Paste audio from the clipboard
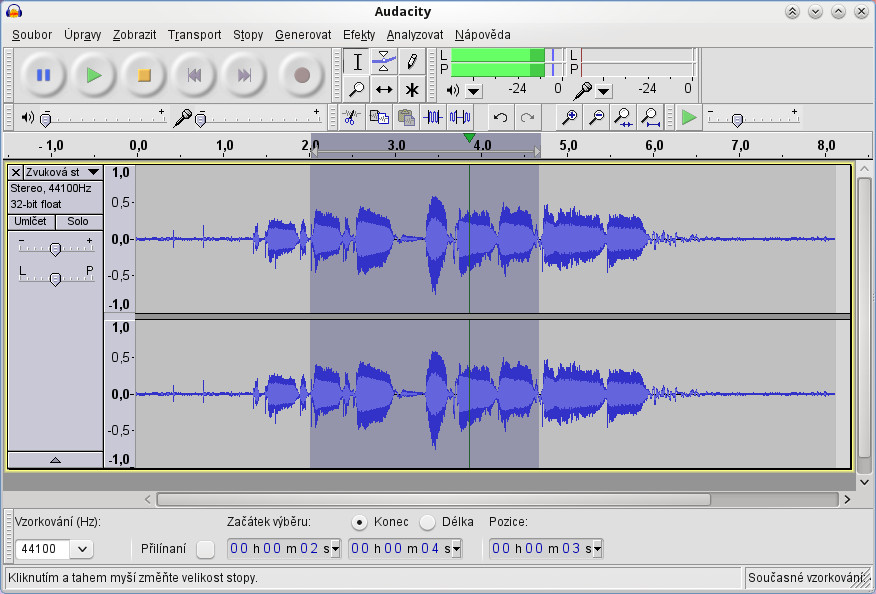The height and width of the screenshot is (594, 876). (x=406, y=117)
